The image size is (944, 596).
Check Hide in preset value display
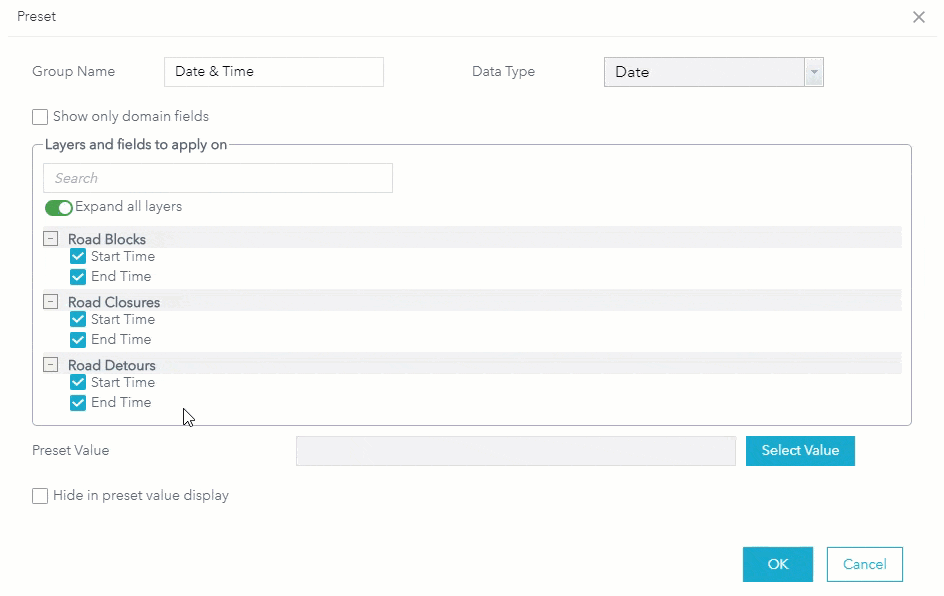click(x=40, y=496)
